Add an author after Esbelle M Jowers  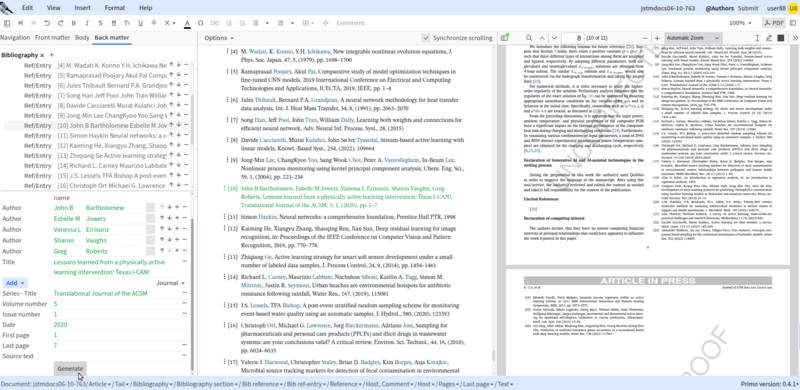tap(177, 218)
